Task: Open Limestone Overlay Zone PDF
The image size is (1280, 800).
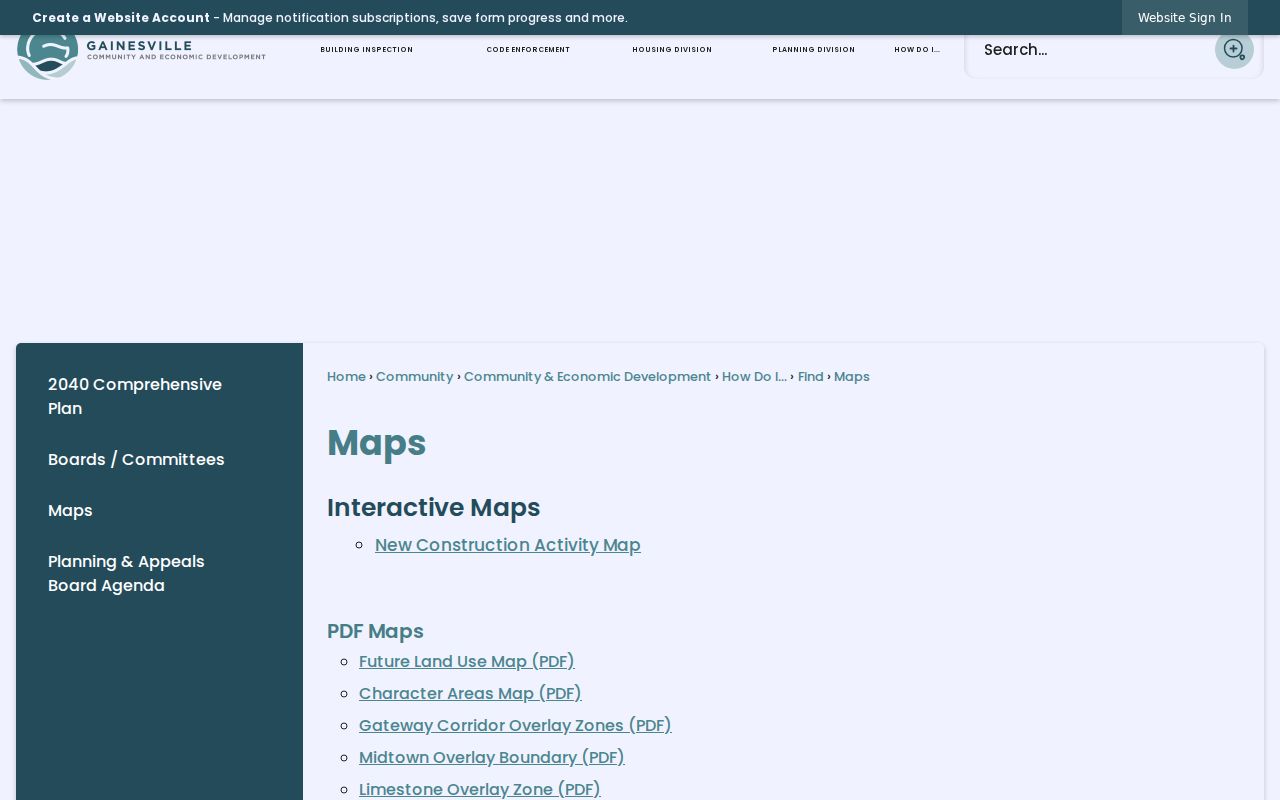Action: click(480, 789)
